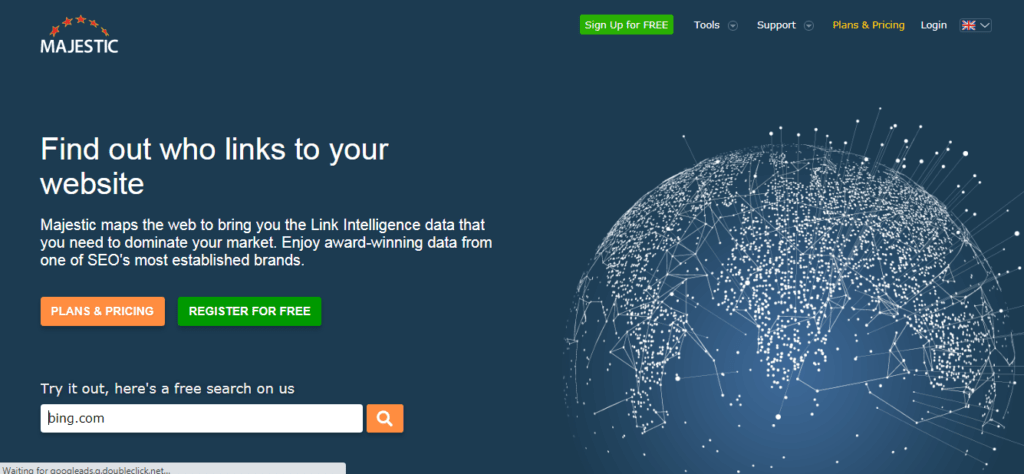1024x474 pixels.
Task: Click the 'Waiting for googleads.g.doubleclick.net' status bar
Action: [x=173, y=469]
